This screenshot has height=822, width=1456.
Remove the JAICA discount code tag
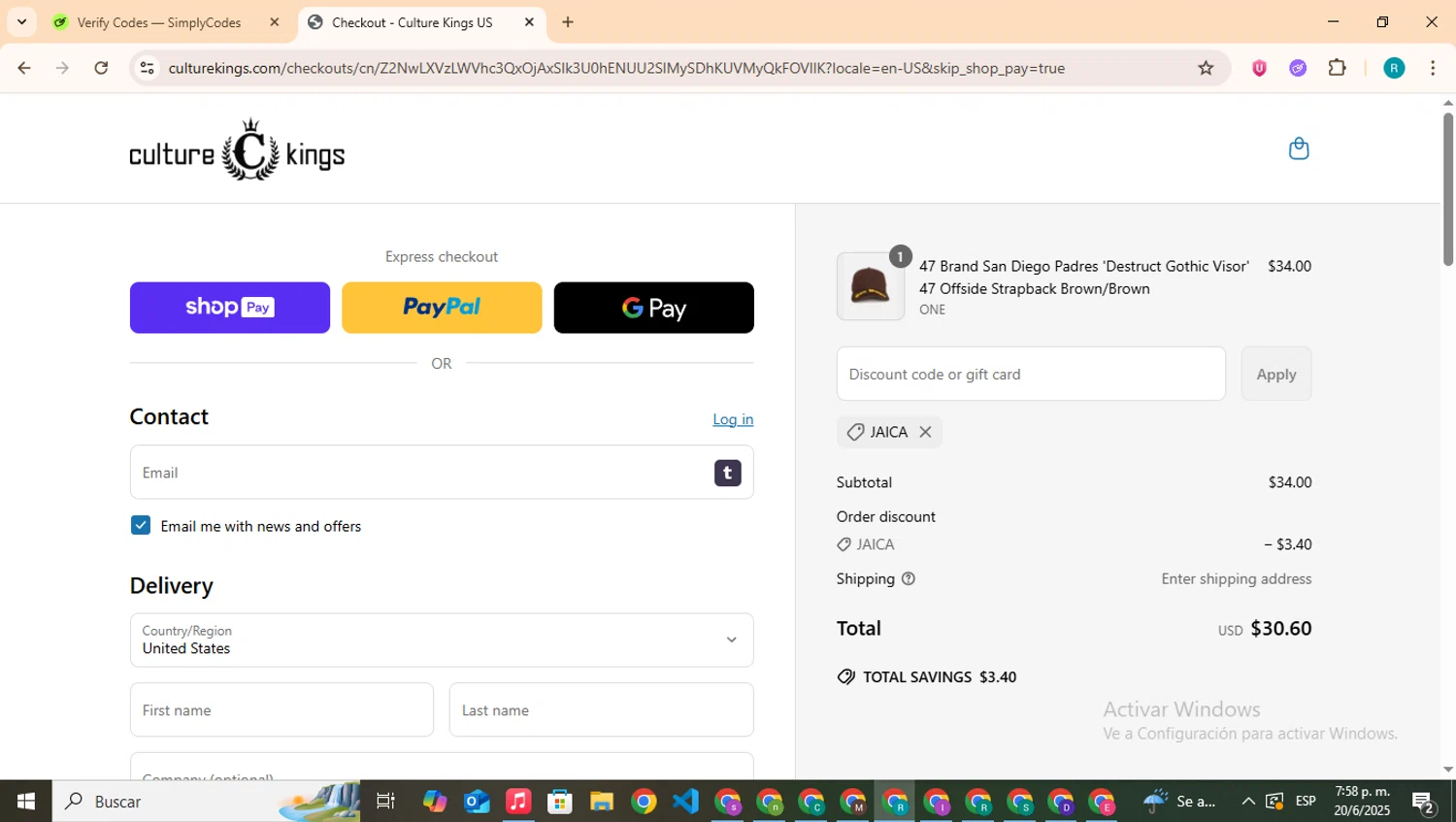[x=925, y=432]
